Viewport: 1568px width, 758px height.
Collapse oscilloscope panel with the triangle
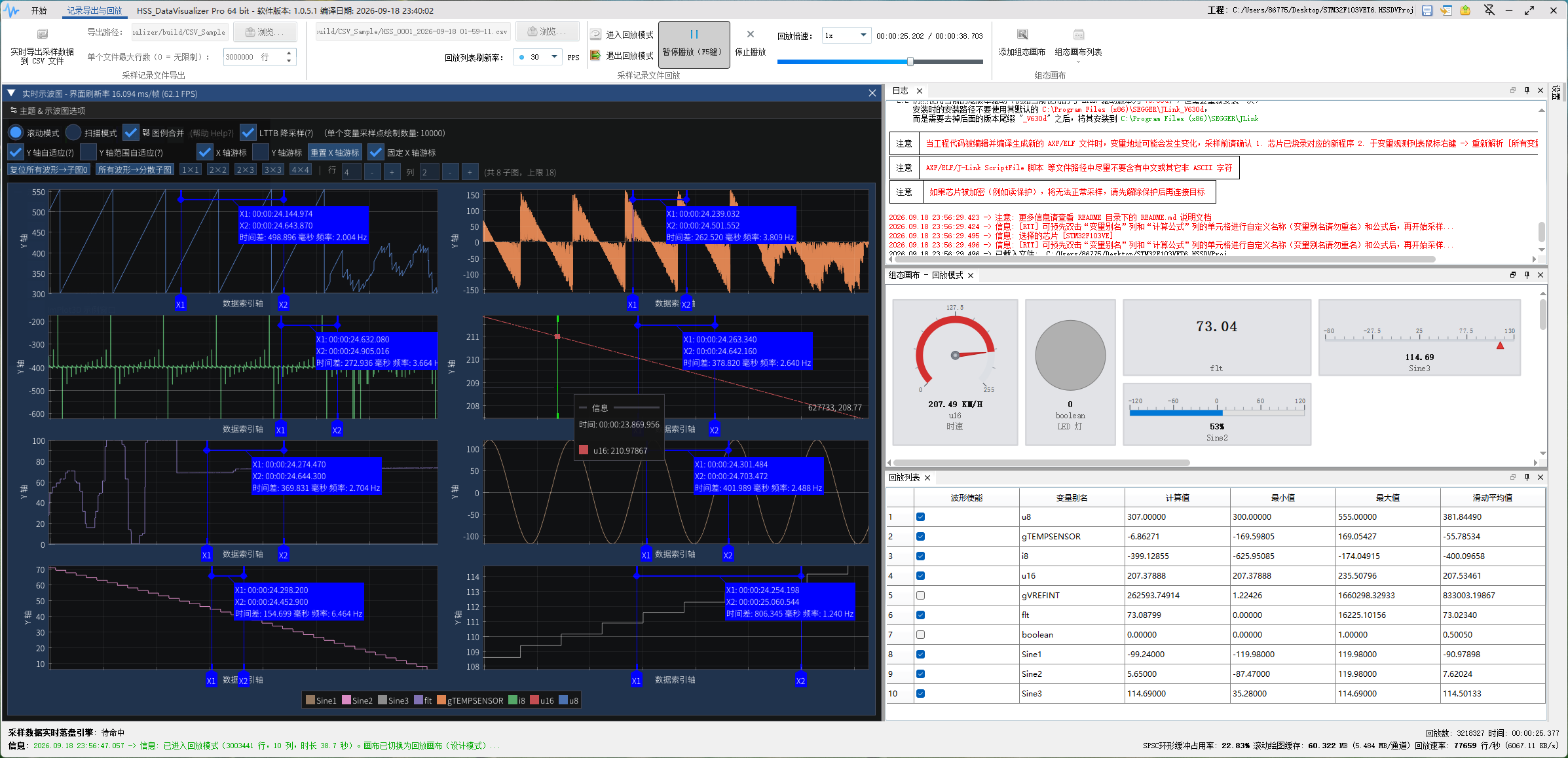[11, 94]
